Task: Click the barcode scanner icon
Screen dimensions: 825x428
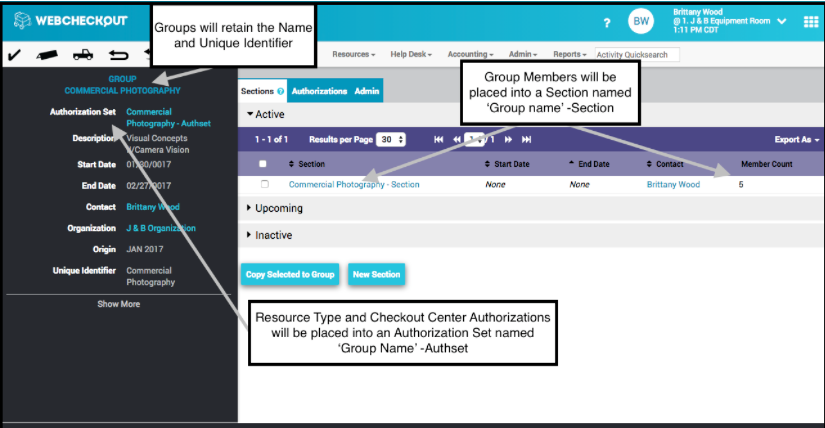Action: point(47,54)
